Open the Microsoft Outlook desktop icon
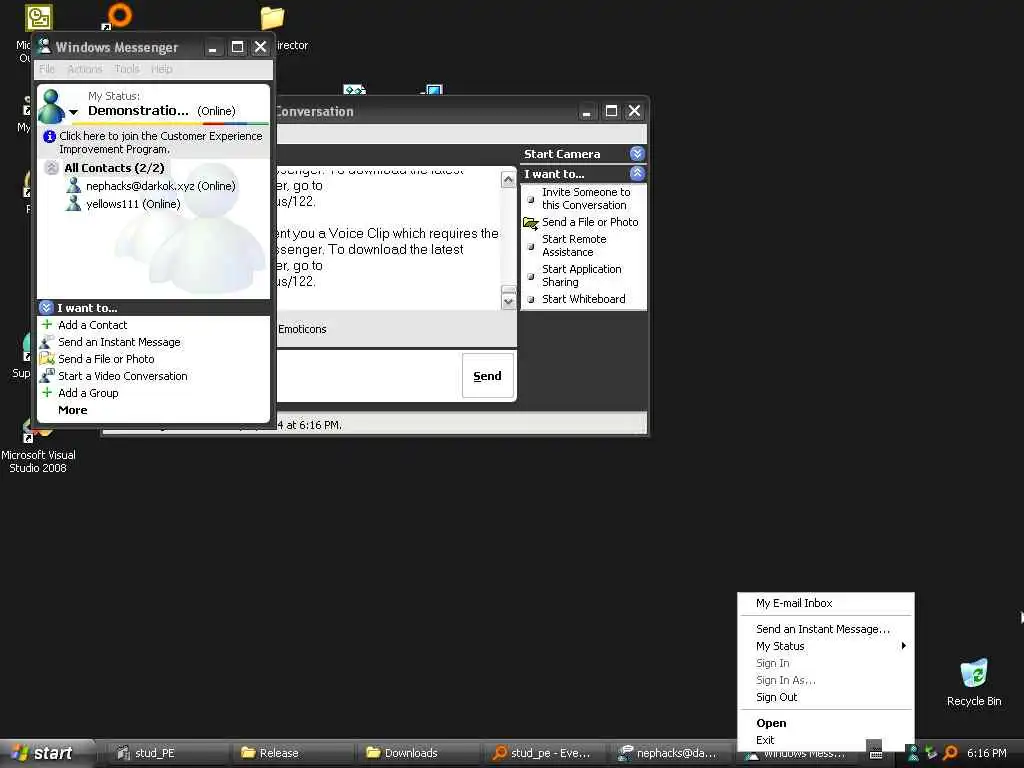1024x768 pixels. tap(39, 18)
